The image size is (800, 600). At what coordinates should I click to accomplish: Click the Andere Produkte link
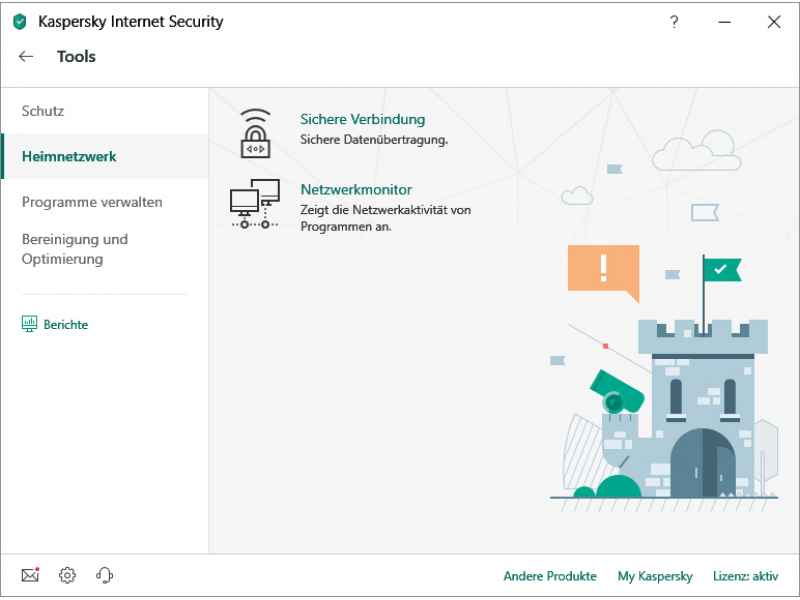[550, 576]
